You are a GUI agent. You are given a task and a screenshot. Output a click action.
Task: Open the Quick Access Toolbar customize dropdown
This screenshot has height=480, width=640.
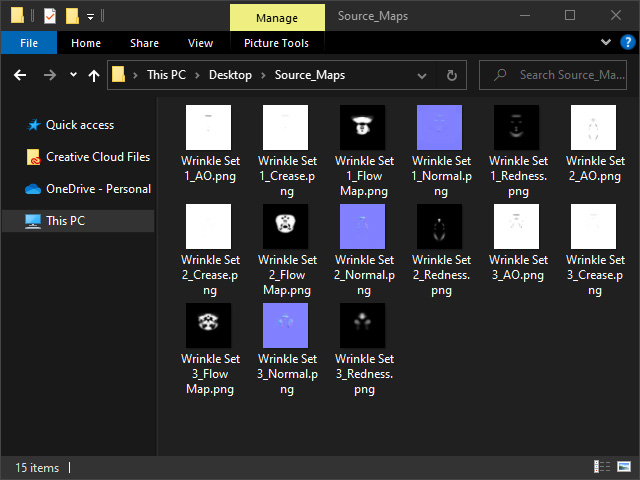91,16
